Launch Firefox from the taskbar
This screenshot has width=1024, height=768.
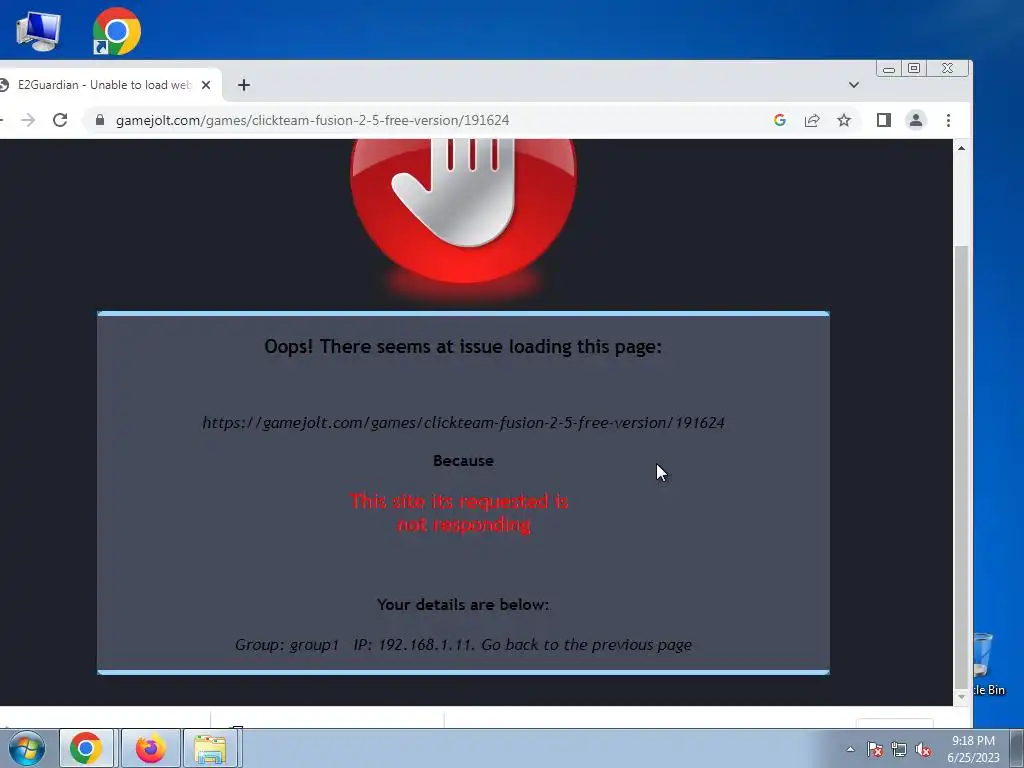150,748
